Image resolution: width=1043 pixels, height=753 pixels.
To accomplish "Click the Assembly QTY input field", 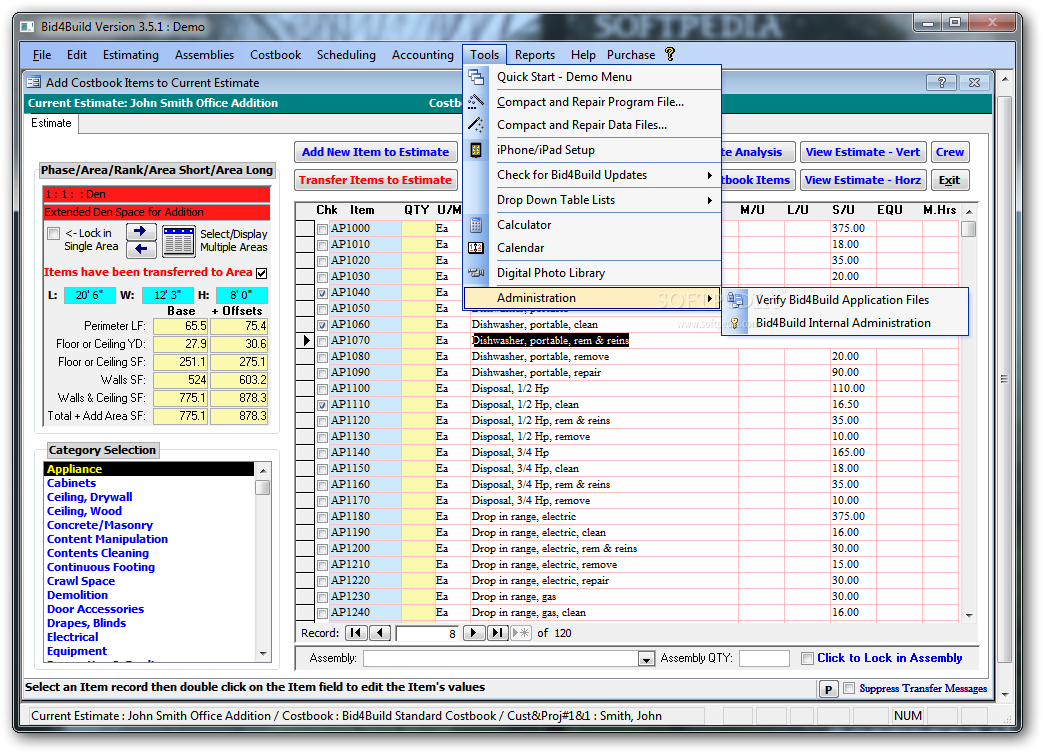I will 764,659.
